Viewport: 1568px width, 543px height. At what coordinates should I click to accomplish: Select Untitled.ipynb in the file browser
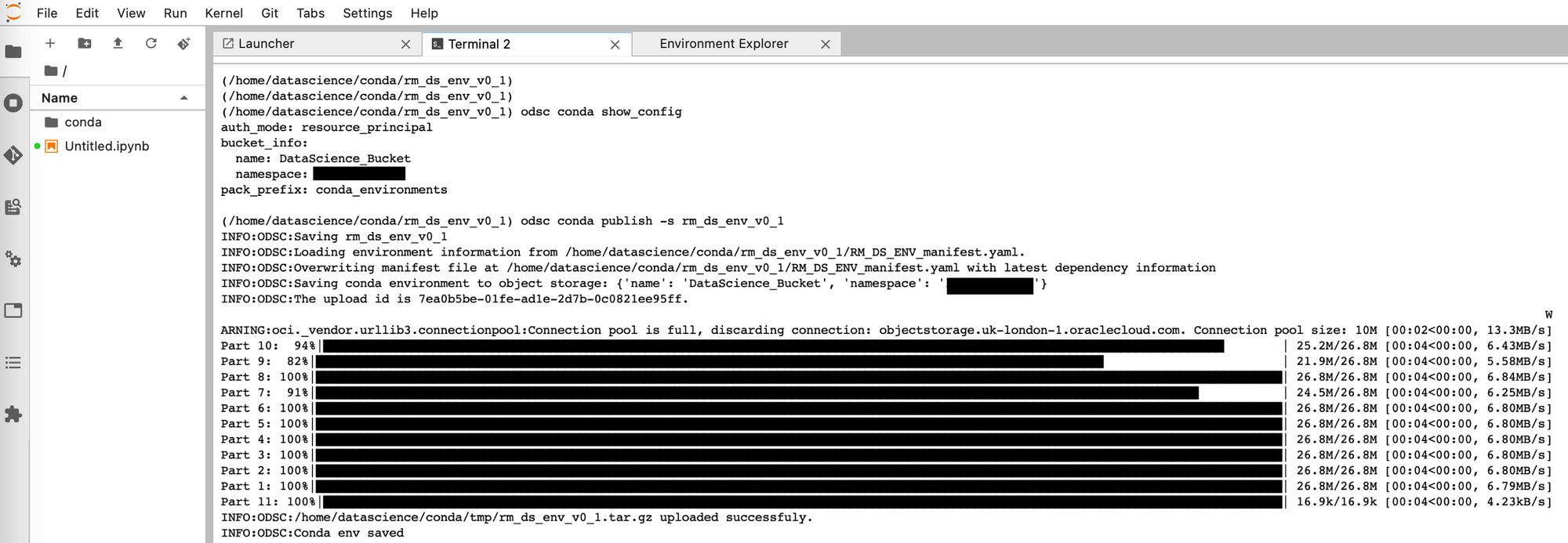[x=107, y=146]
